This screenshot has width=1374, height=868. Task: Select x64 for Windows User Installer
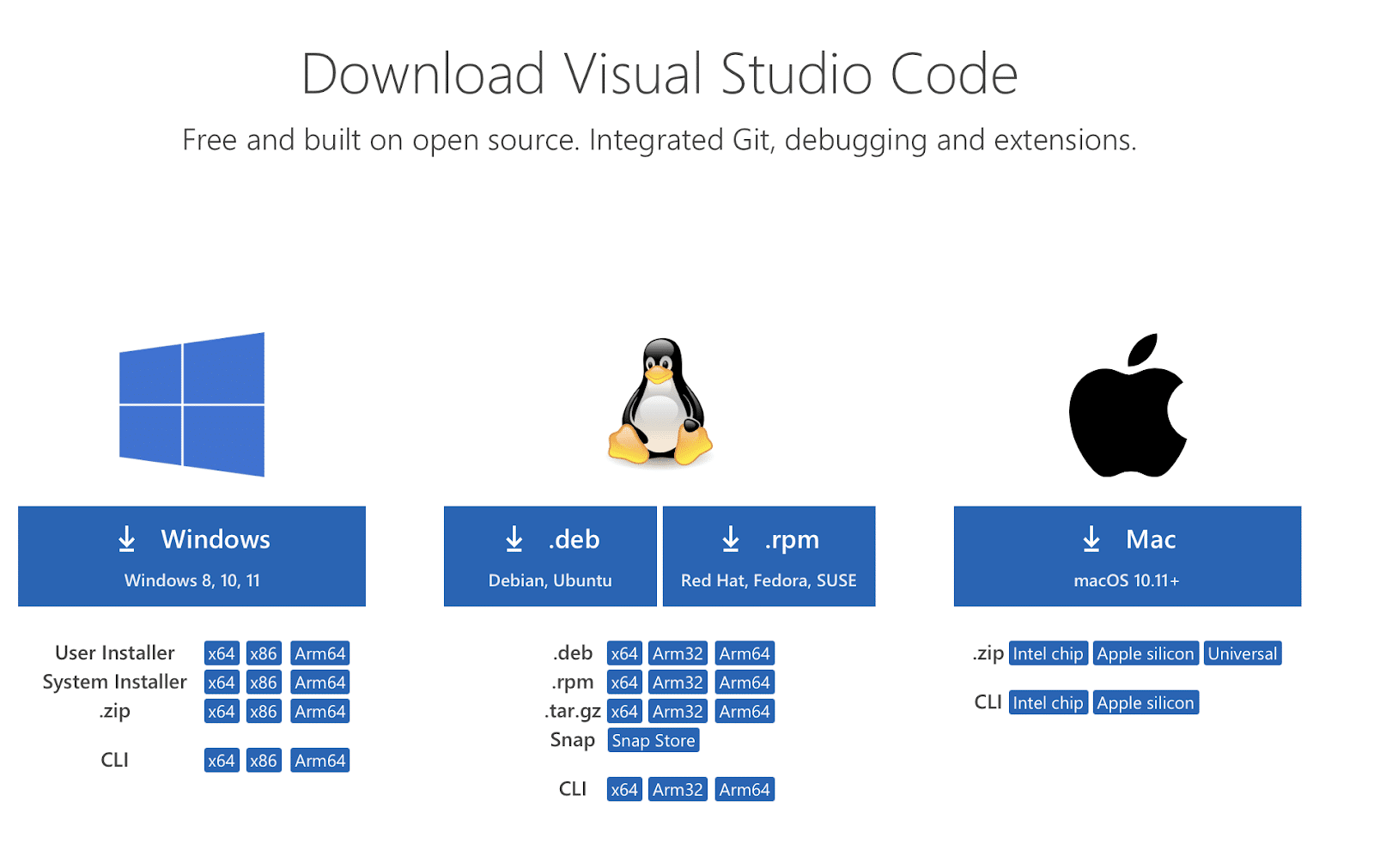(x=222, y=653)
